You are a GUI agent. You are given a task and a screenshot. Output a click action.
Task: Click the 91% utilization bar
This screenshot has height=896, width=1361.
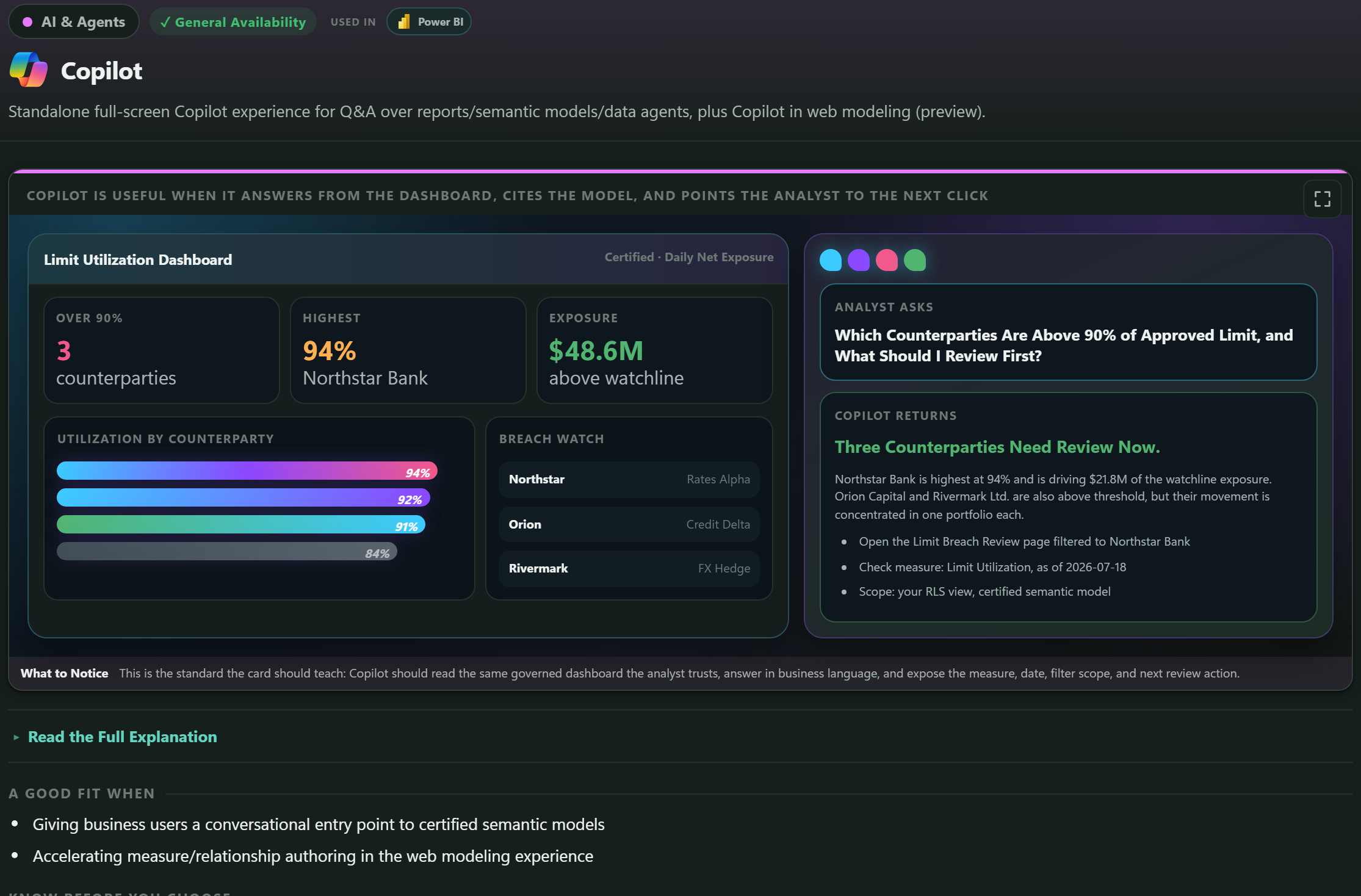click(241, 524)
